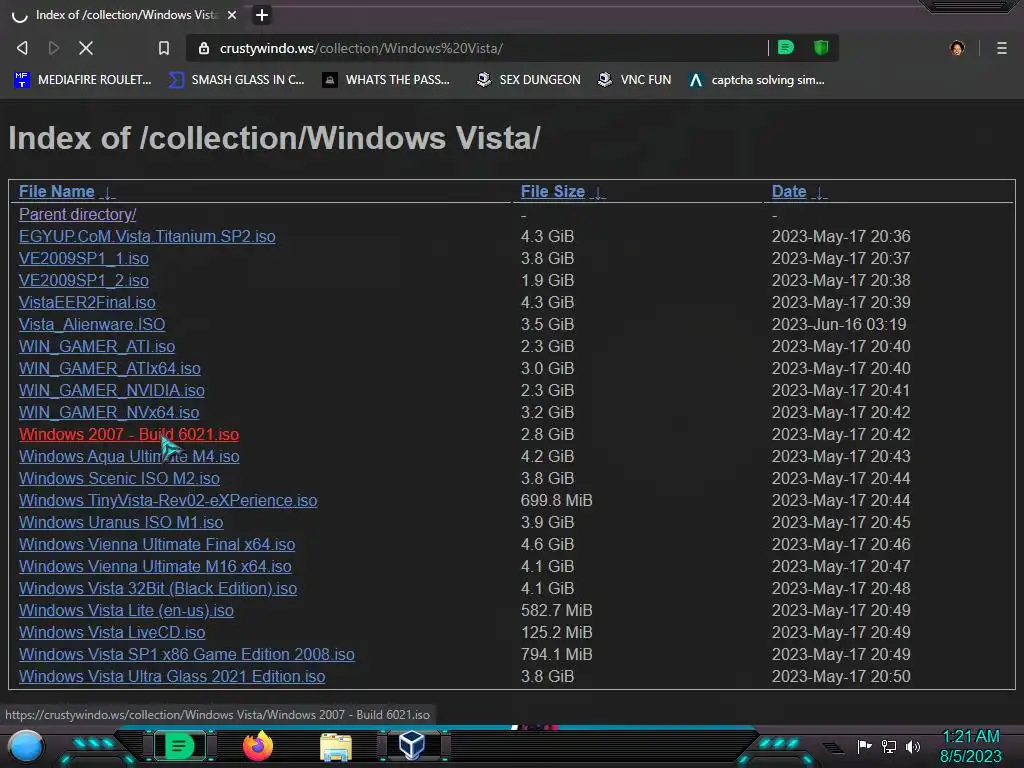Open the VNC FUN bookmark
The width and height of the screenshot is (1024, 768).
[x=635, y=80]
